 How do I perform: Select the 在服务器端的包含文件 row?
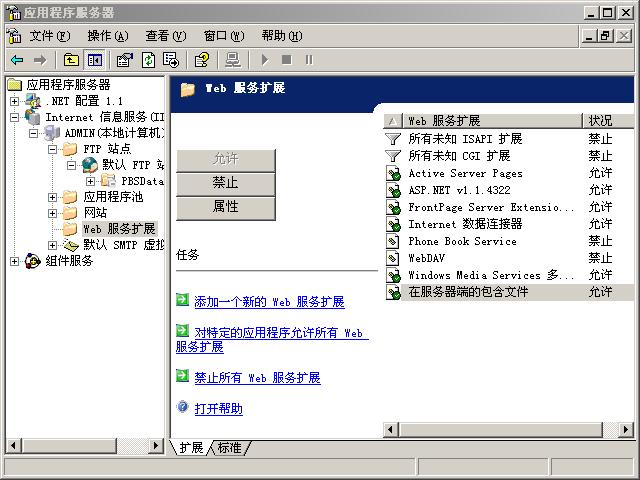tap(509, 292)
